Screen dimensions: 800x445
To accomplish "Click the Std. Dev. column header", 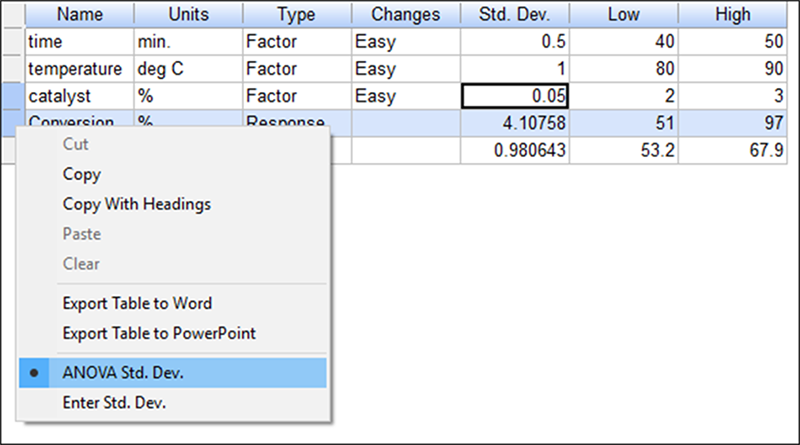I will tap(515, 15).
